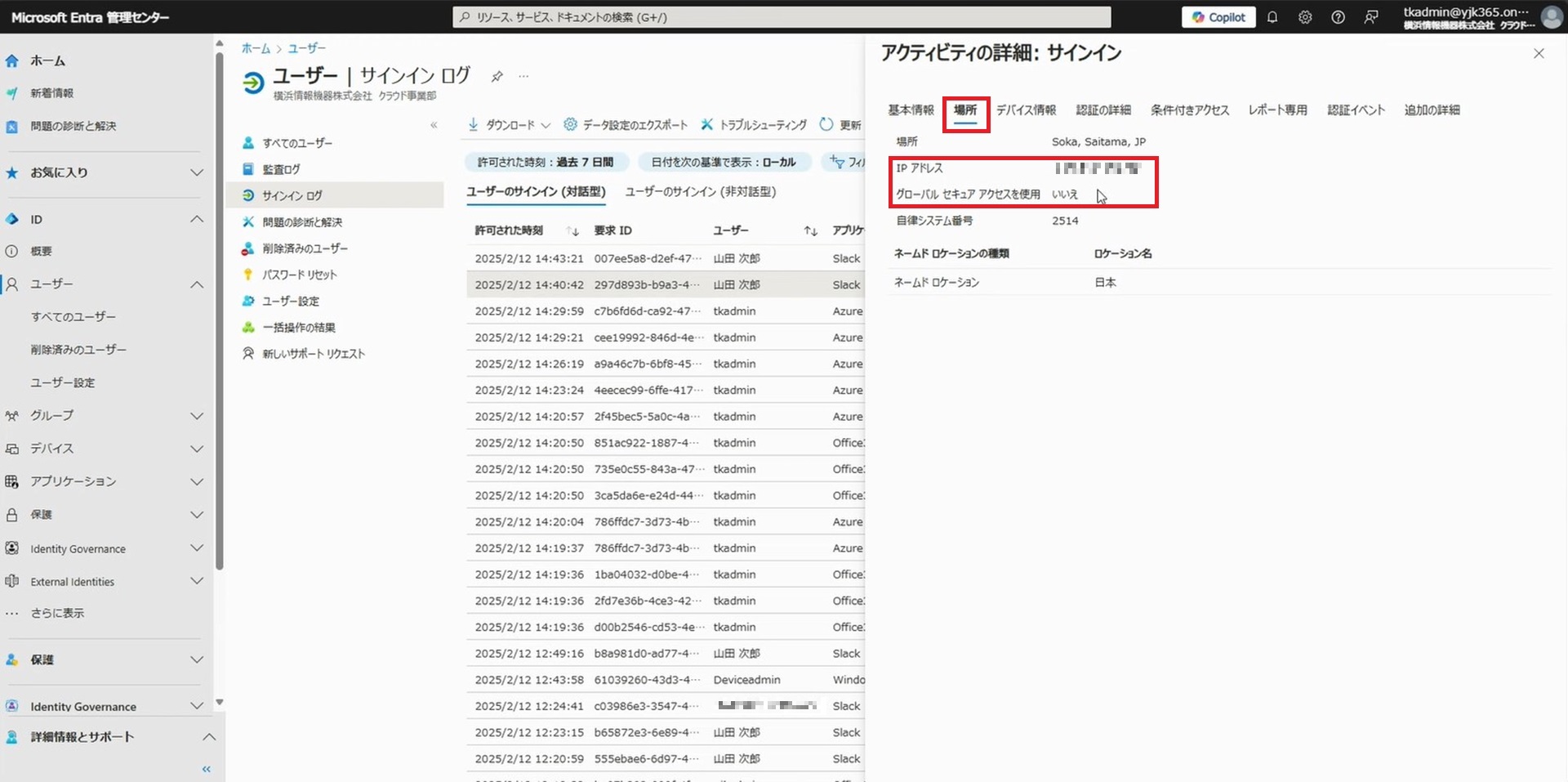Image resolution: width=1568 pixels, height=782 pixels.
Task: Click the ホーム breadcrumb link
Action: tap(256, 48)
